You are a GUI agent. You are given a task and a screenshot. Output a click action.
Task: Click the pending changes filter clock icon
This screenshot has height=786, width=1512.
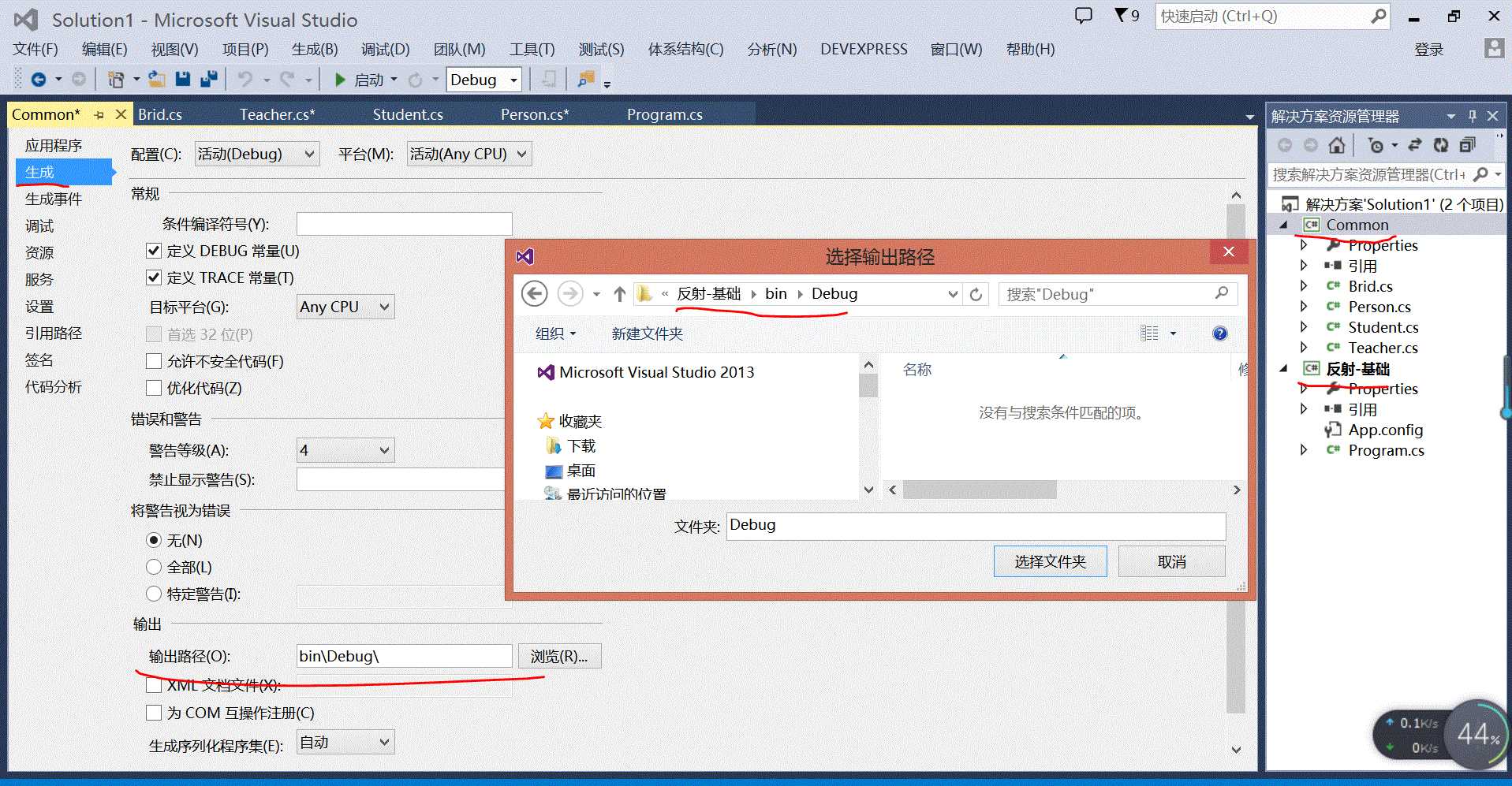pos(1376,145)
